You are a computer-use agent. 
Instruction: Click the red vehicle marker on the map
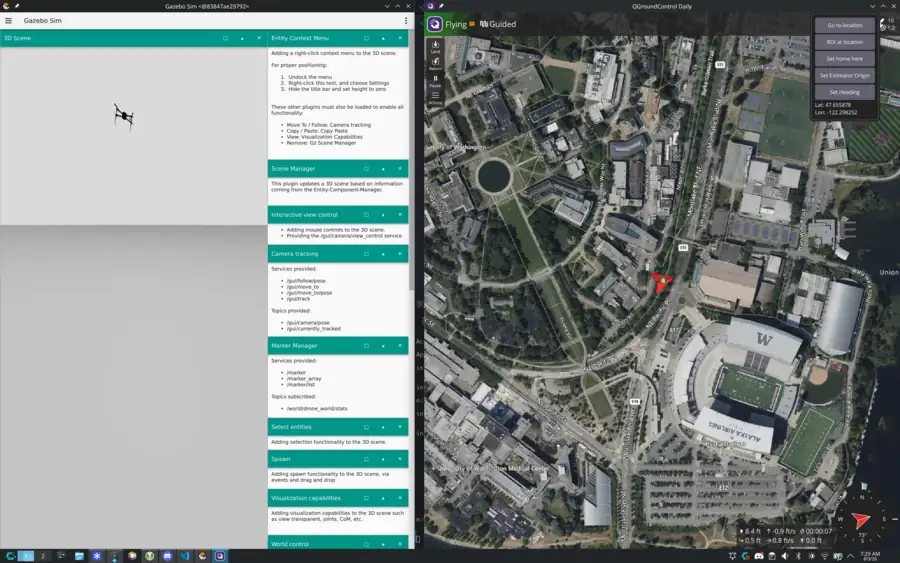pyautogui.click(x=661, y=282)
